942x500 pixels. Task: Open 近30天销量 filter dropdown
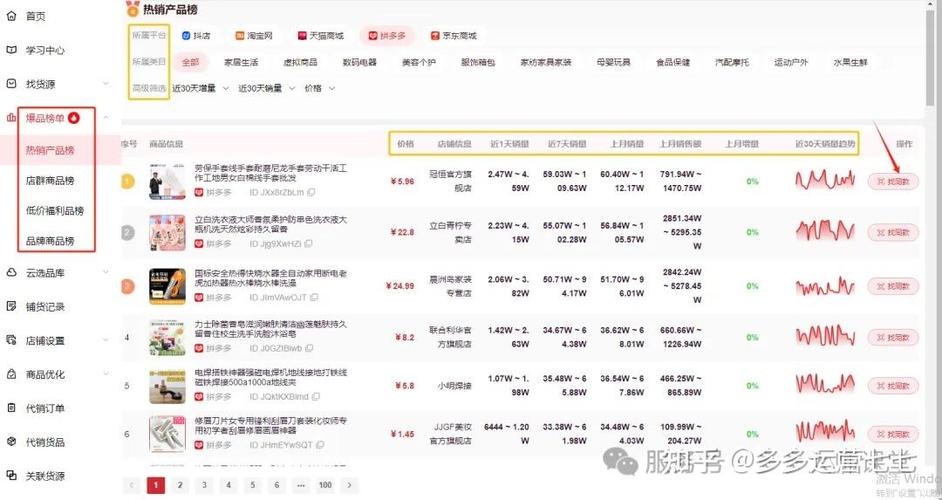tap(267, 88)
